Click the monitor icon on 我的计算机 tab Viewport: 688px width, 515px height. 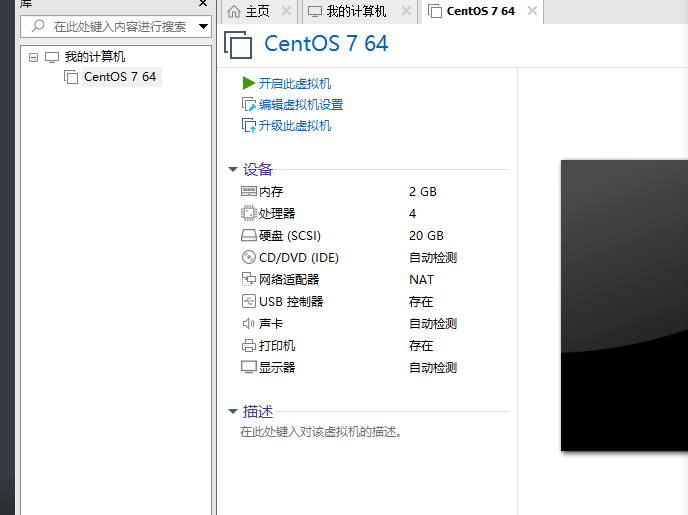(315, 11)
